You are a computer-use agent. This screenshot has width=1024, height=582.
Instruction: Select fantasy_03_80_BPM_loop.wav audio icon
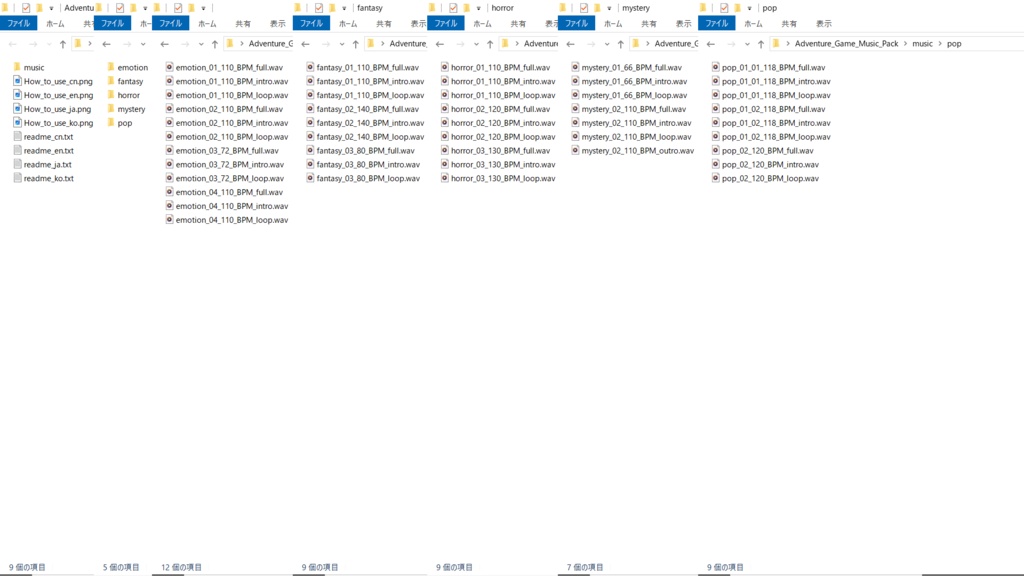tap(310, 178)
